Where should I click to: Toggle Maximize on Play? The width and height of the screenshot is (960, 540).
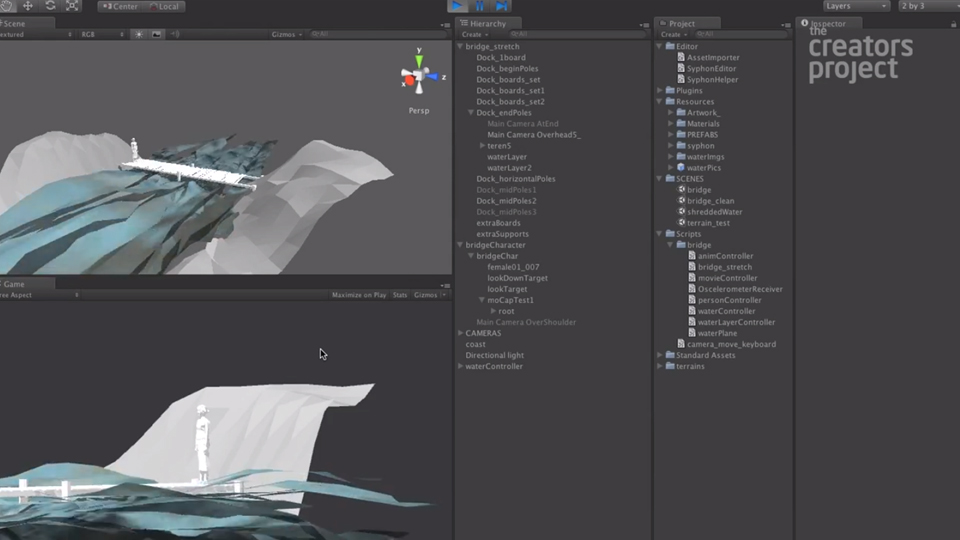pos(359,295)
